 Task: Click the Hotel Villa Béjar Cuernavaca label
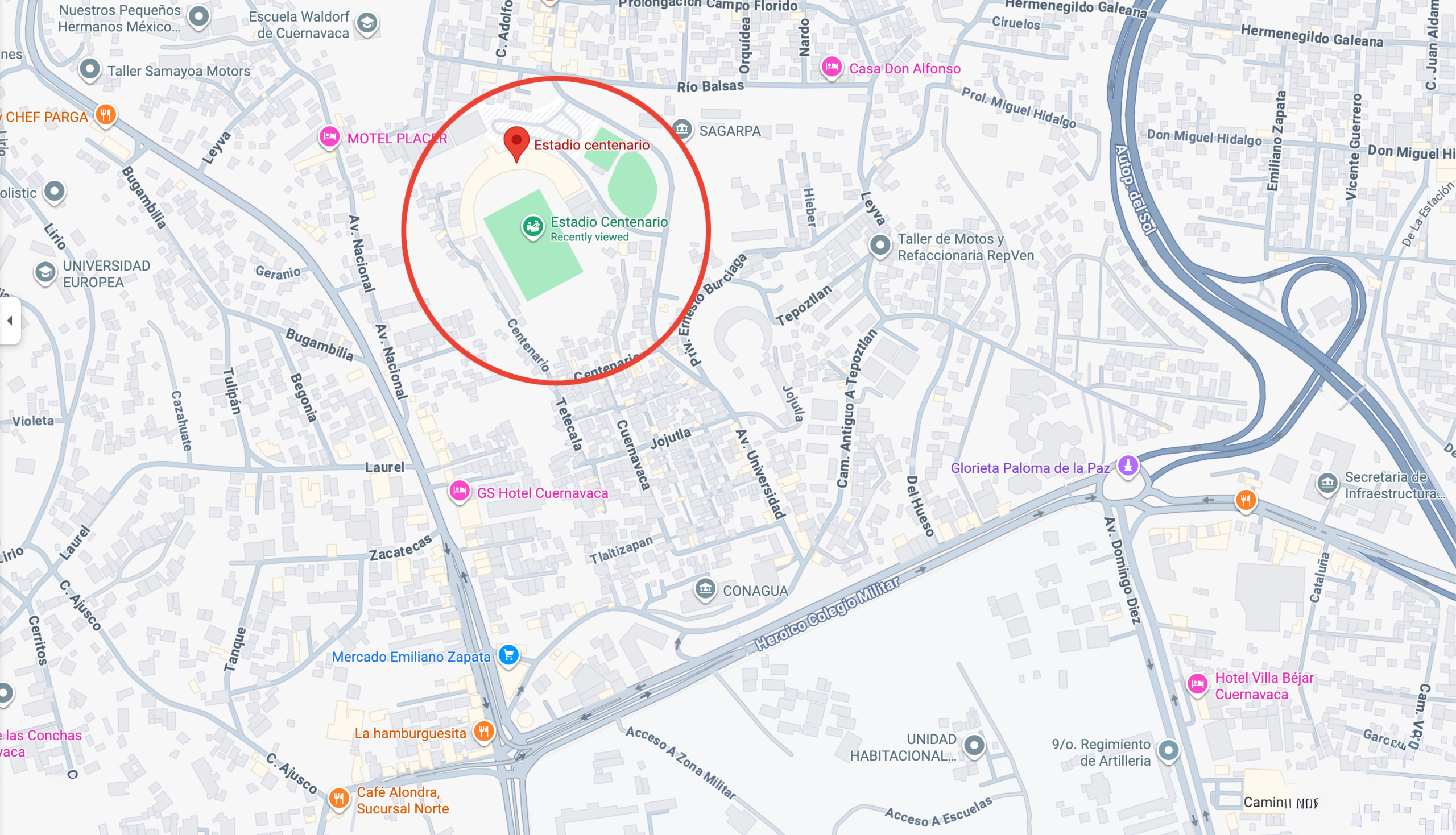click(1264, 686)
